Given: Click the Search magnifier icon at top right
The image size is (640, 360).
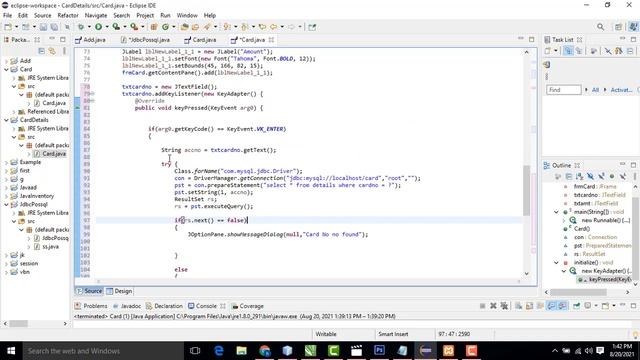Looking at the screenshot, I should pos(600,27).
